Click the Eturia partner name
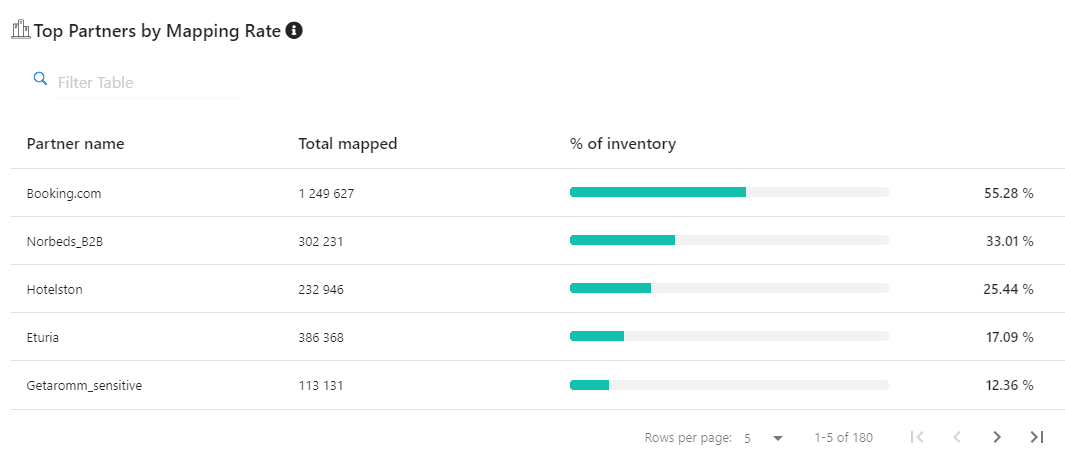 coord(43,338)
